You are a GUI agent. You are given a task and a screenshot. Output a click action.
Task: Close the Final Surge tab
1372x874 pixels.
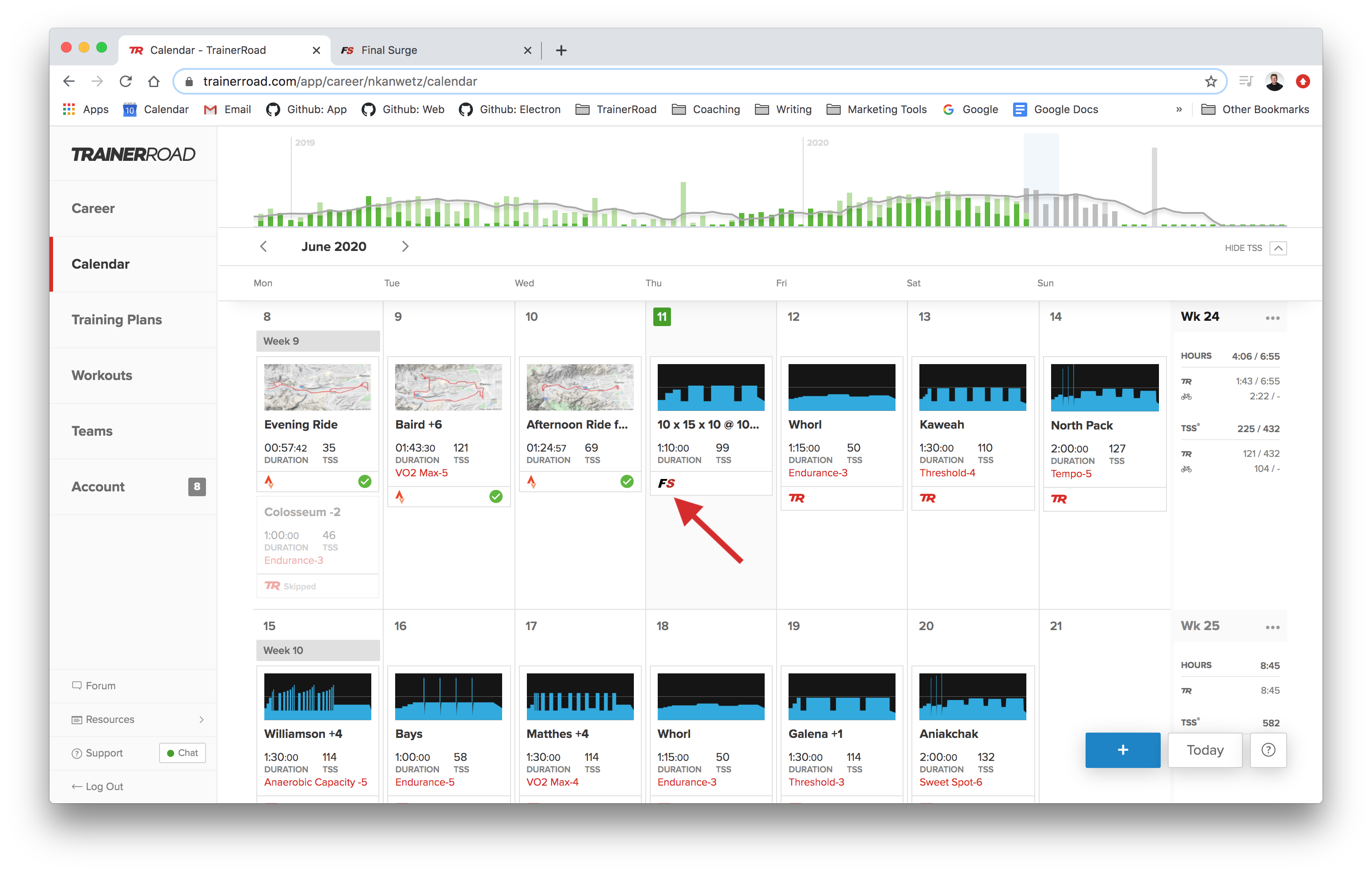(x=528, y=50)
